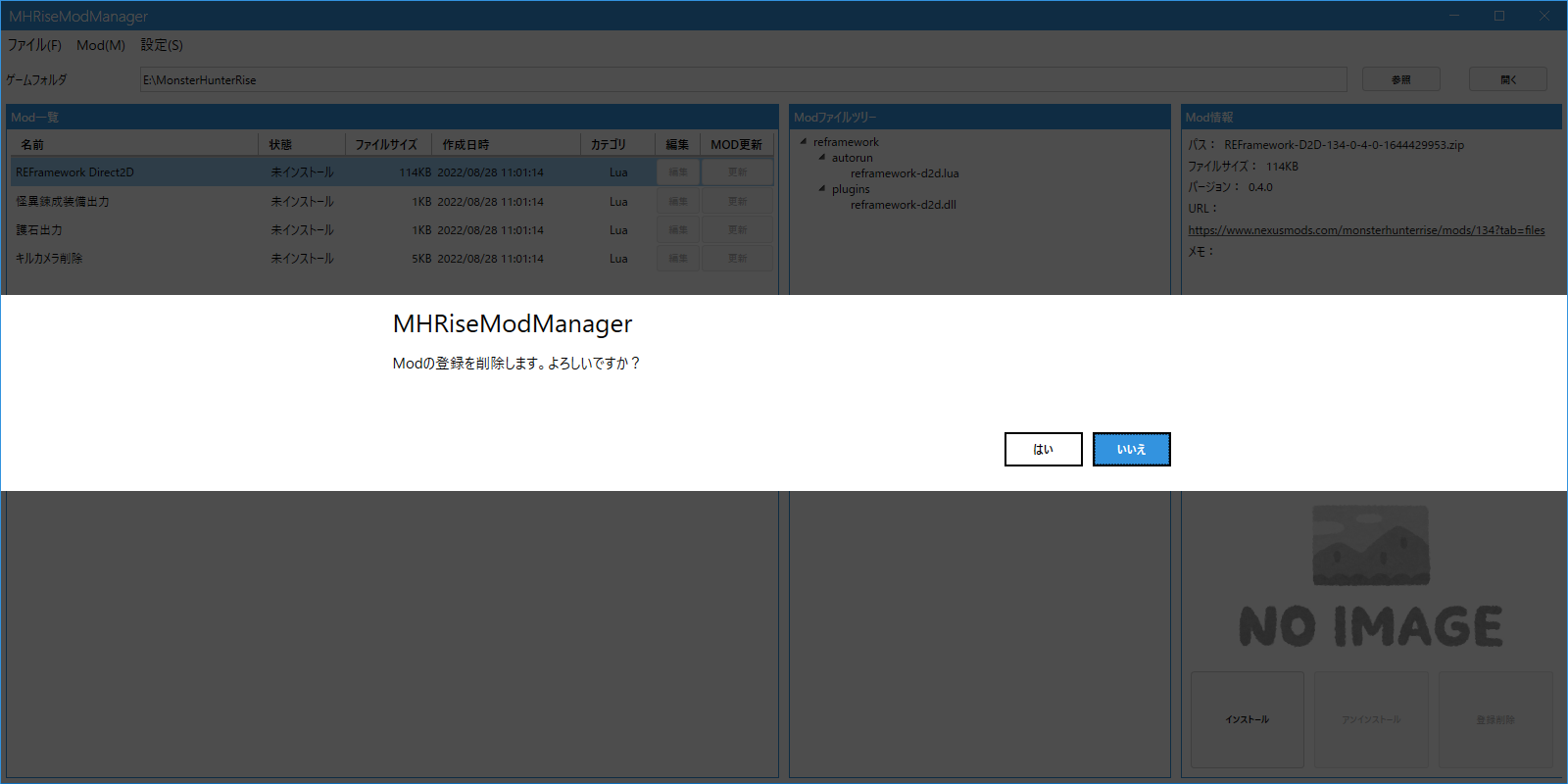The height and width of the screenshot is (784, 1568).
Task: Click the いいえ button in the dialog
Action: pyautogui.click(x=1131, y=449)
